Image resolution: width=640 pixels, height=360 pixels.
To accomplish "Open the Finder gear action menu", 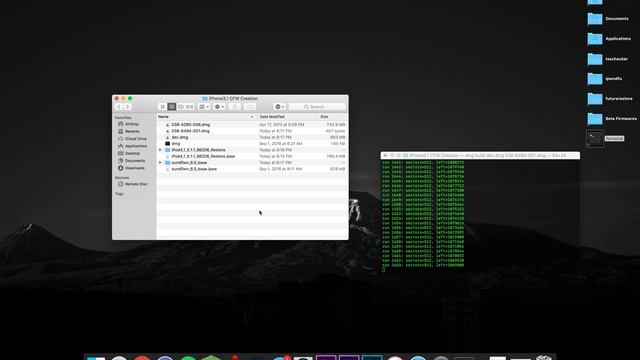I will coord(219,107).
